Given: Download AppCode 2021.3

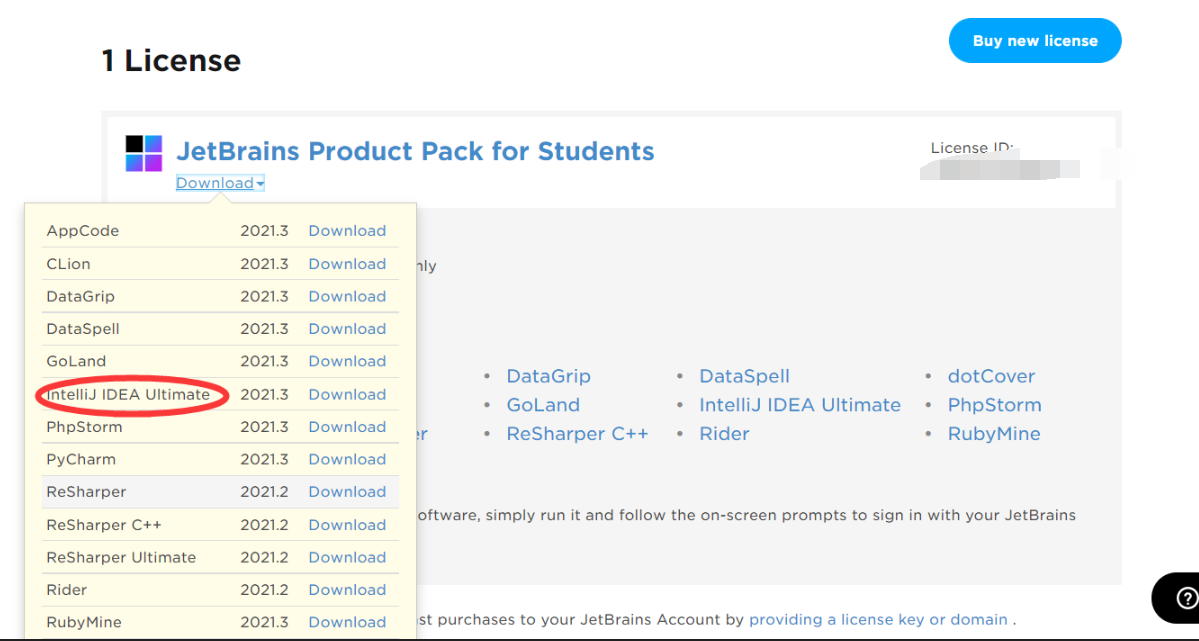Looking at the screenshot, I should [x=347, y=231].
